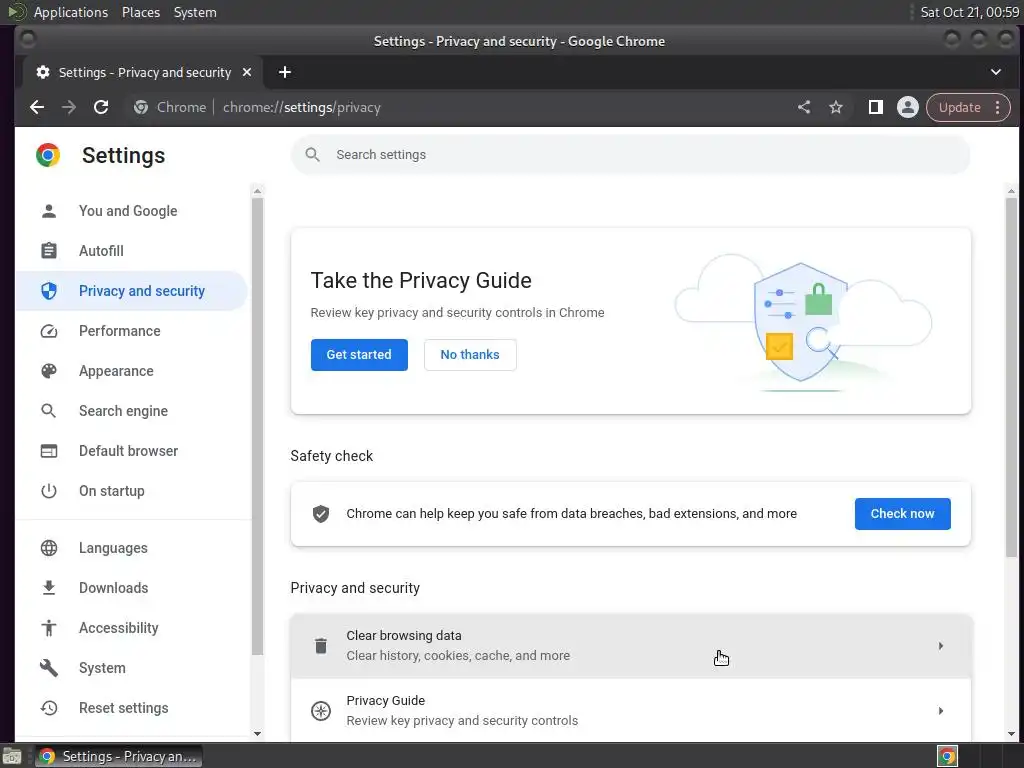Click the trash icon for Clear browsing data
This screenshot has height=768, width=1024.
coord(321,646)
